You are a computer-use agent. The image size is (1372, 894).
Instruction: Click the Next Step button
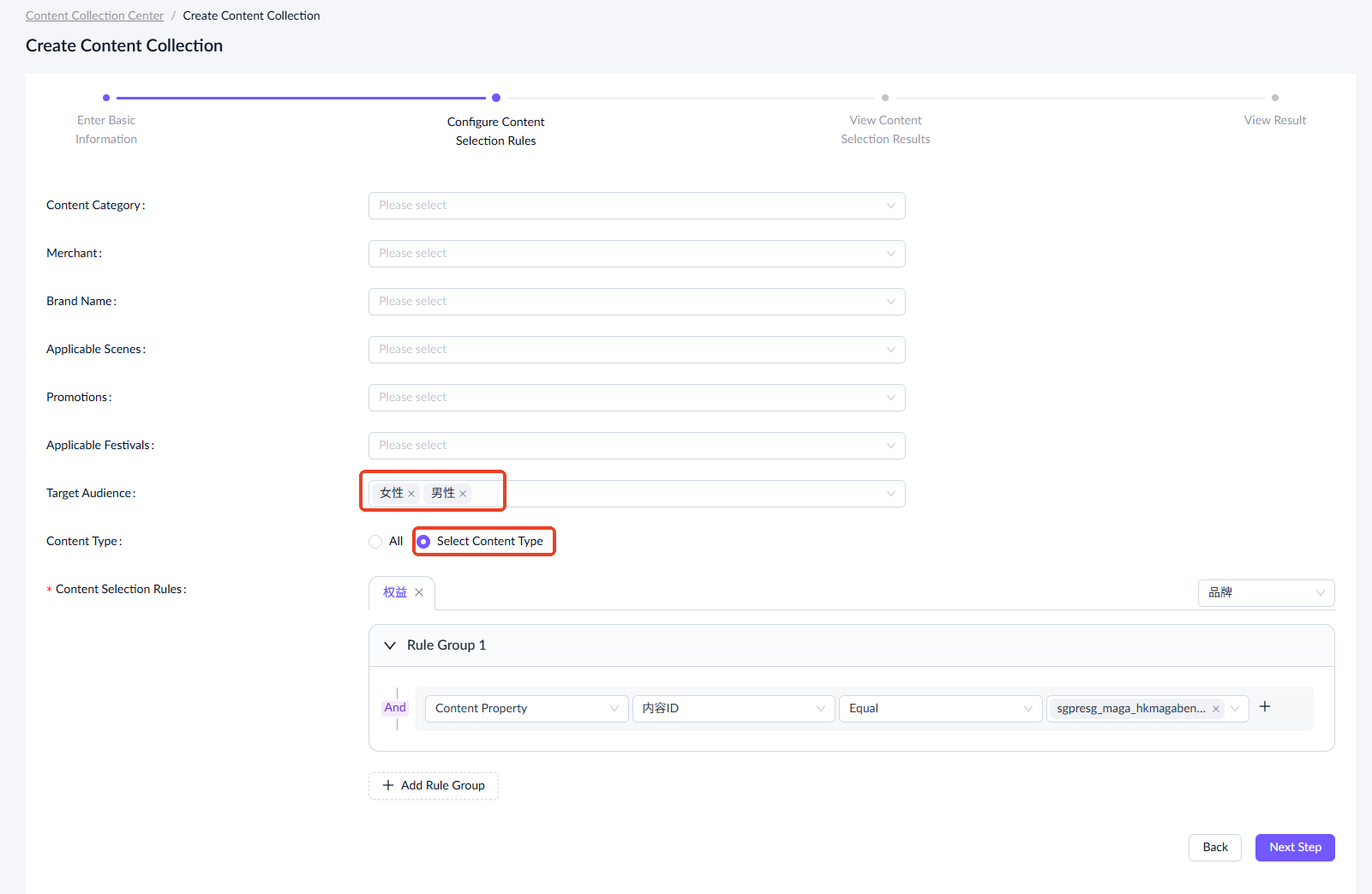pos(1294,848)
